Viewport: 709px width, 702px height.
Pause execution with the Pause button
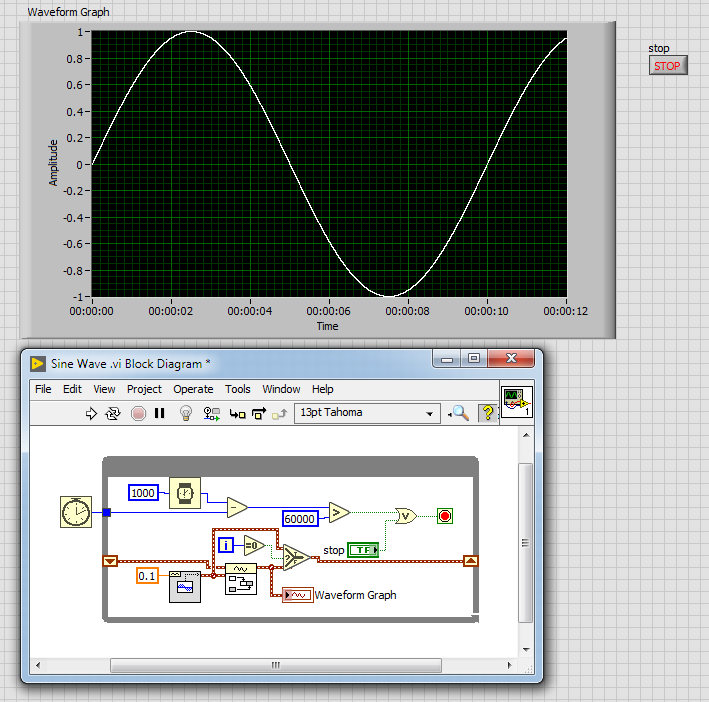coord(160,413)
